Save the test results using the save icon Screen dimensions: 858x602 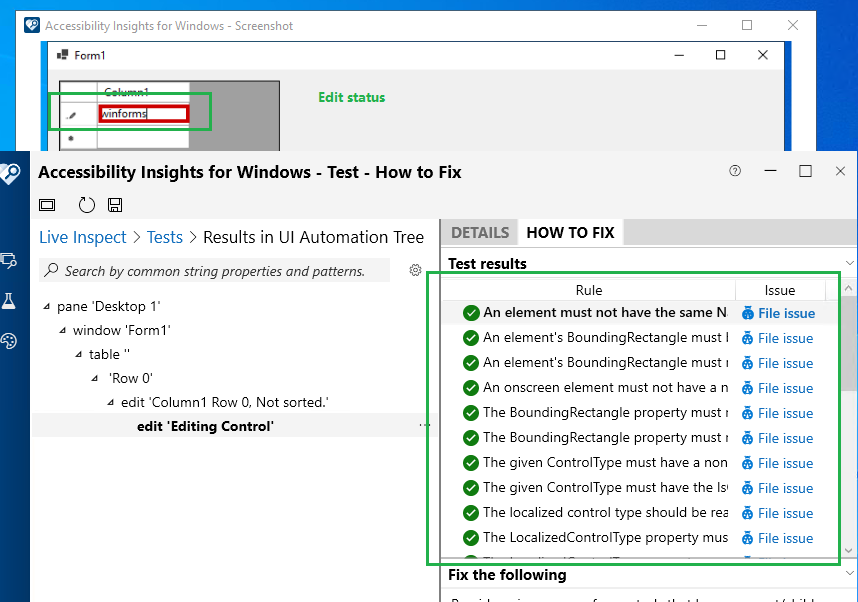115,204
